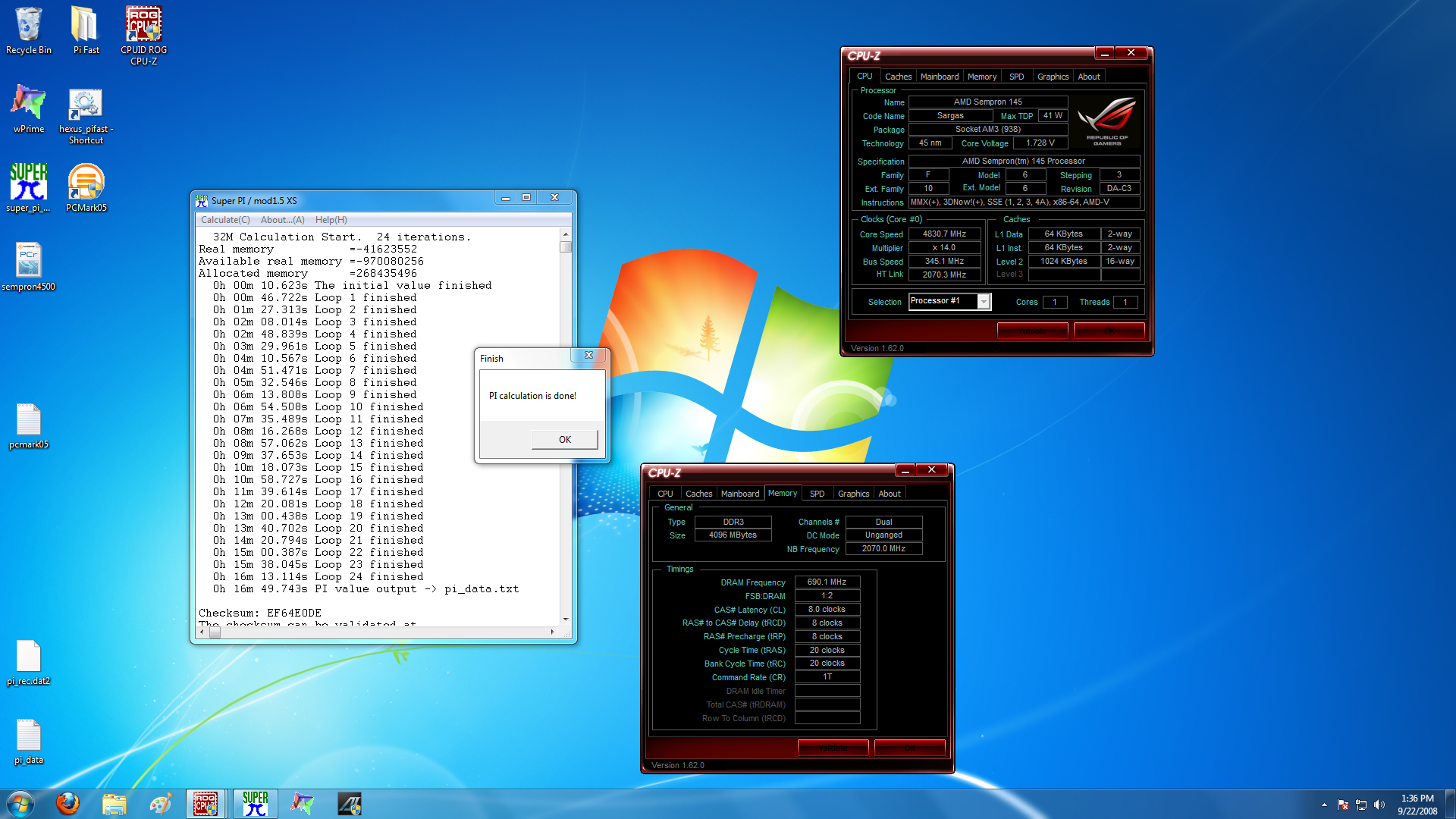Open the About...(A) menu in Super PI
The image size is (1456, 819).
[x=283, y=220]
